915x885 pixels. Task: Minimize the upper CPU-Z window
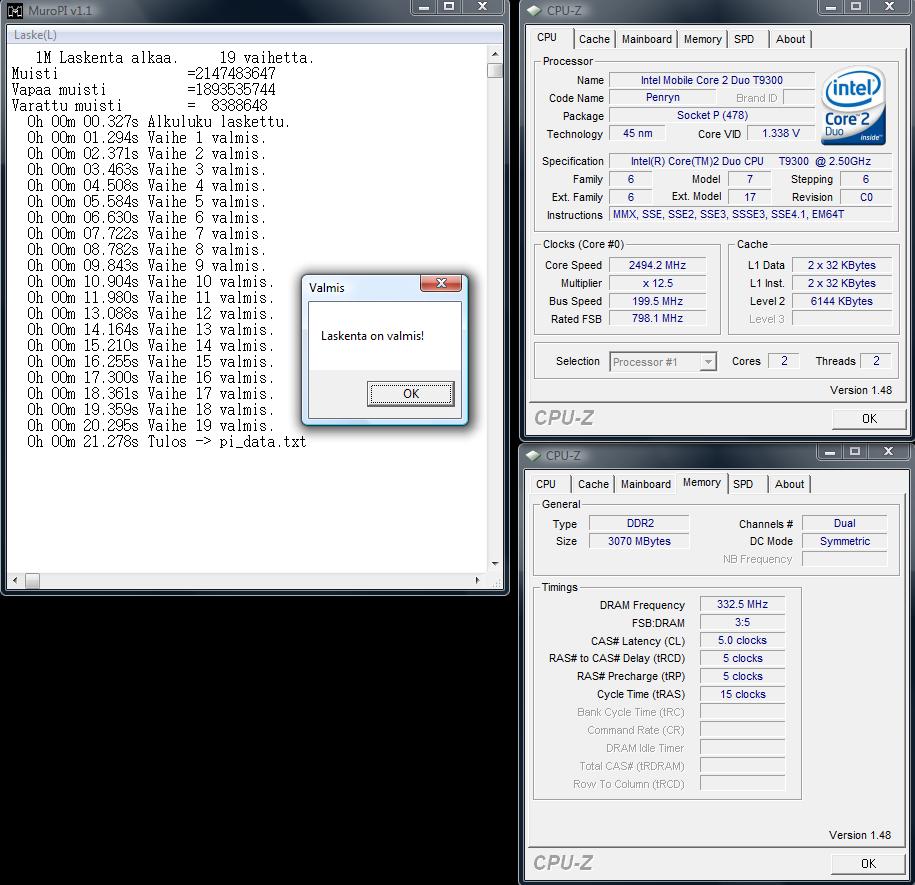[x=832, y=7]
